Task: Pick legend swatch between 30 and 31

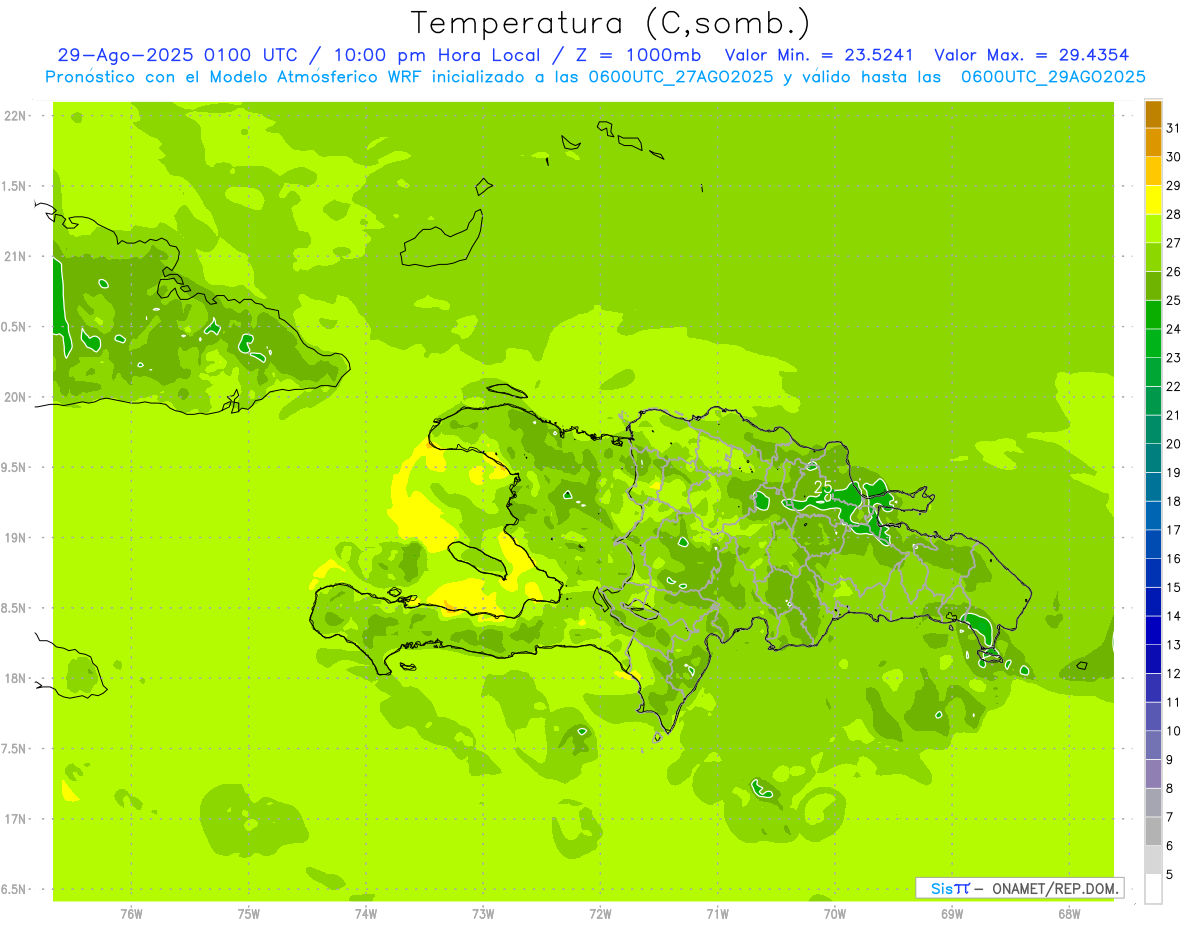Action: pos(1153,142)
